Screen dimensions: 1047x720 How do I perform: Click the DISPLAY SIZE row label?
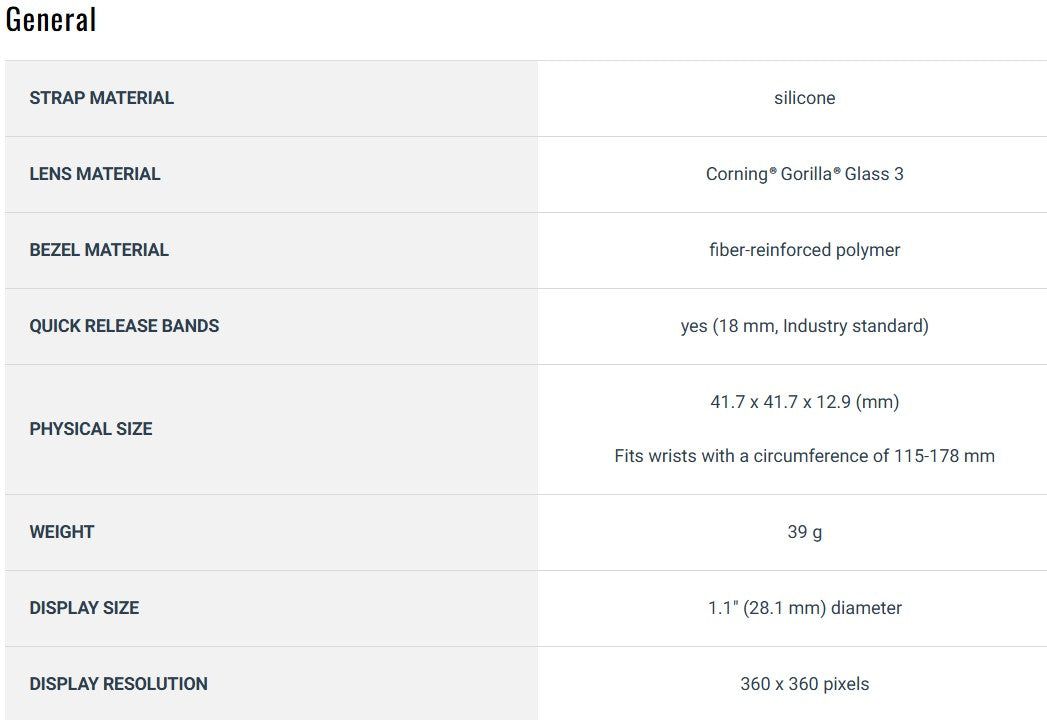click(84, 608)
